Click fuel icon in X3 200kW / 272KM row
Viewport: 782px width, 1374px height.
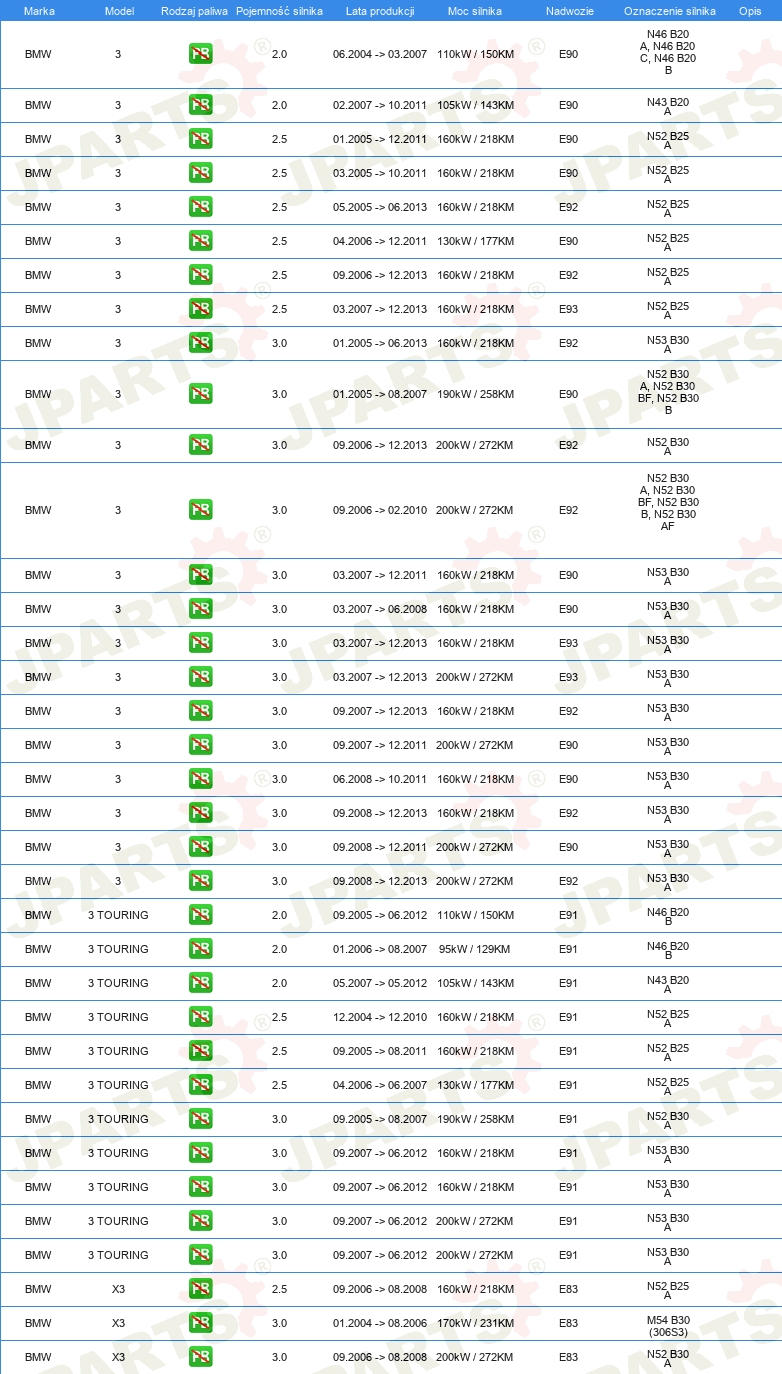coord(200,1357)
